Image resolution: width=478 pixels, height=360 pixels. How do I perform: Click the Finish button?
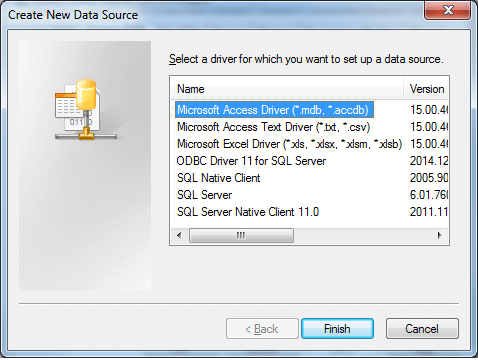pos(337,329)
